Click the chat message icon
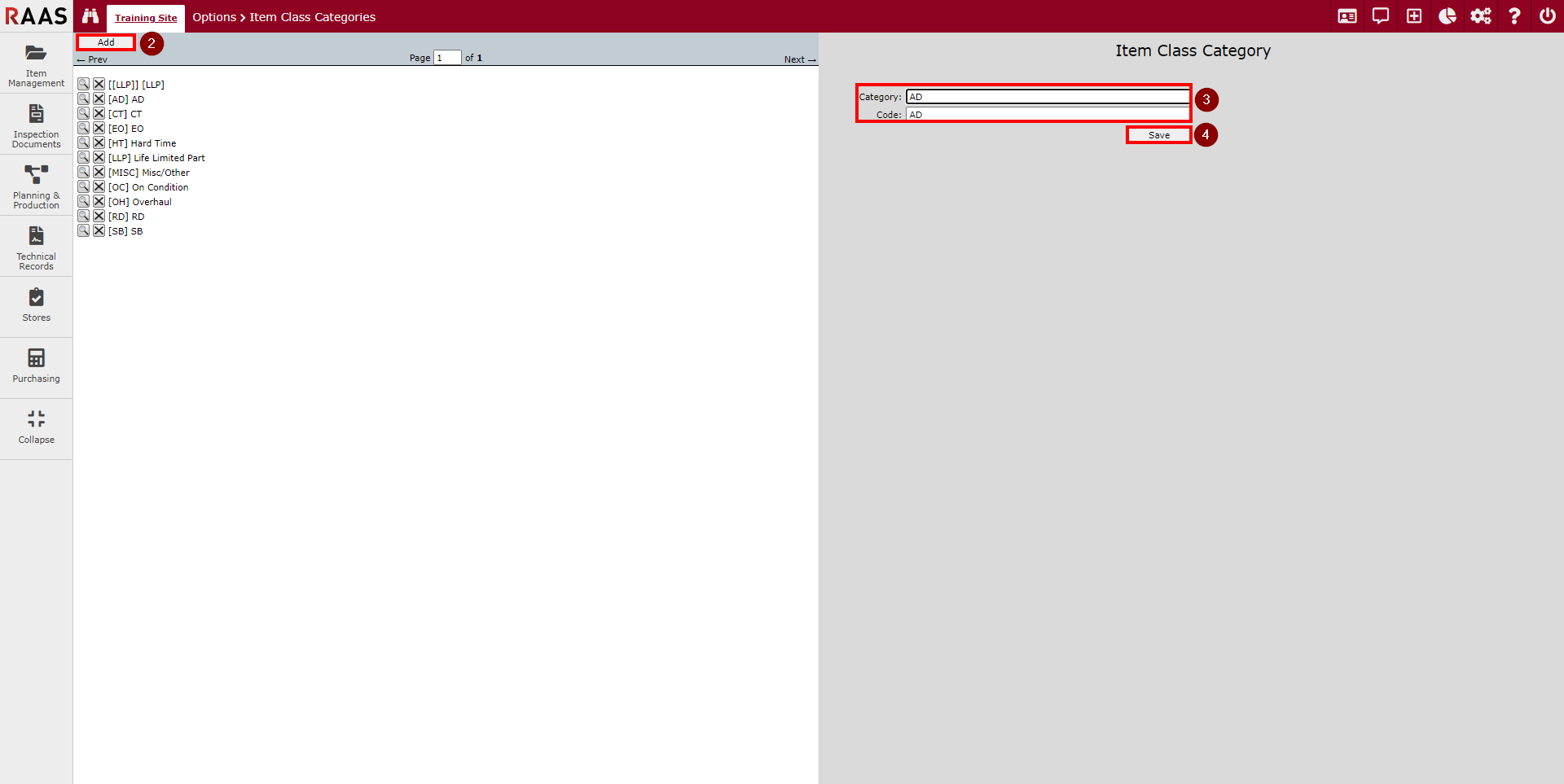The height and width of the screenshot is (784, 1564). click(x=1380, y=16)
